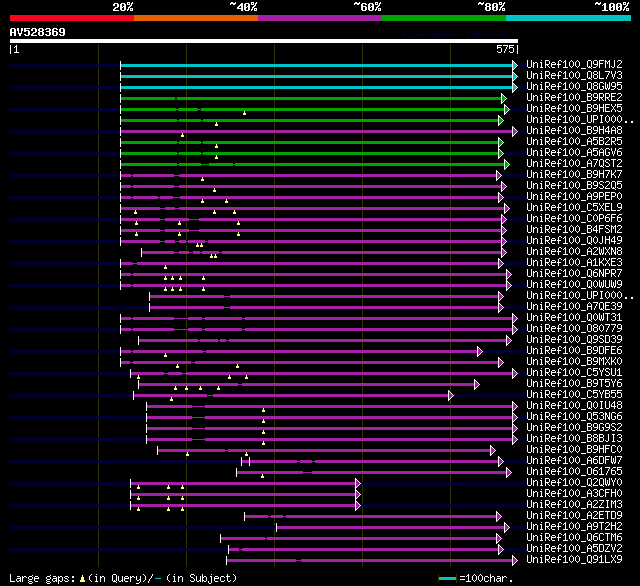
Task: Click the UniRef100_Q2QWY0 label
Action: coord(574,482)
